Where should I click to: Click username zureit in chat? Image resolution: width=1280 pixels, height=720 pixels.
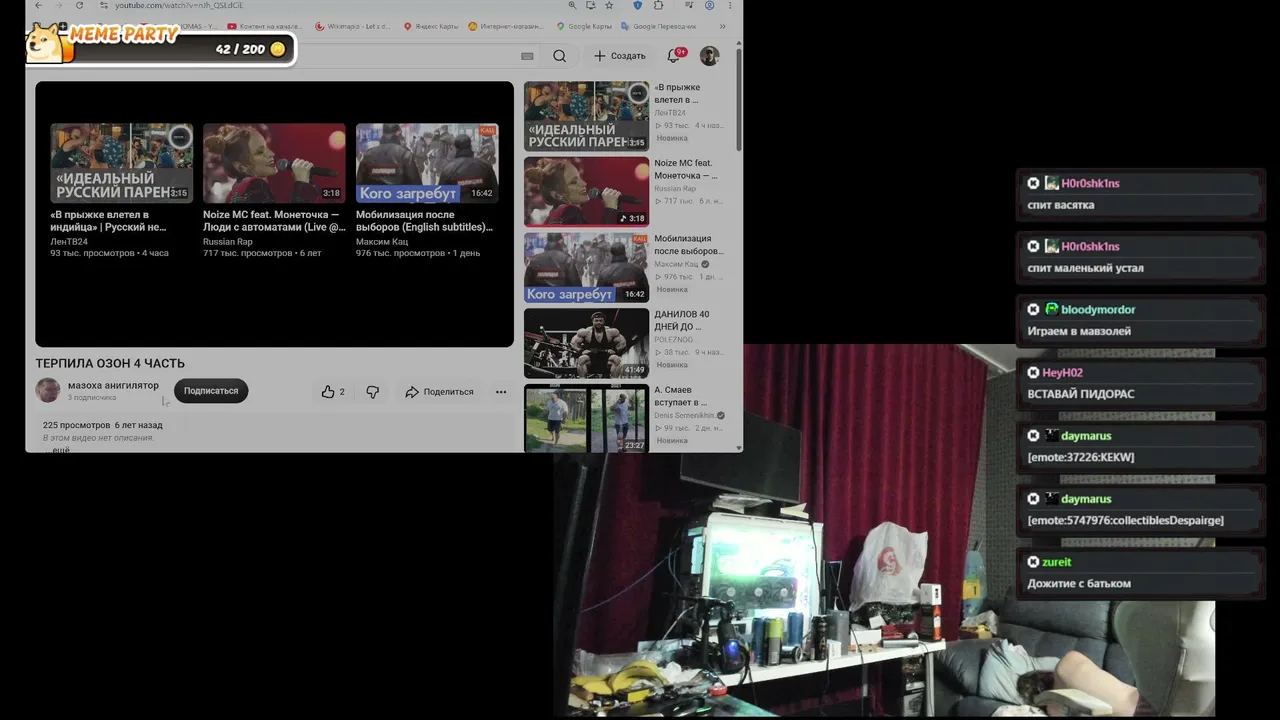[1056, 562]
